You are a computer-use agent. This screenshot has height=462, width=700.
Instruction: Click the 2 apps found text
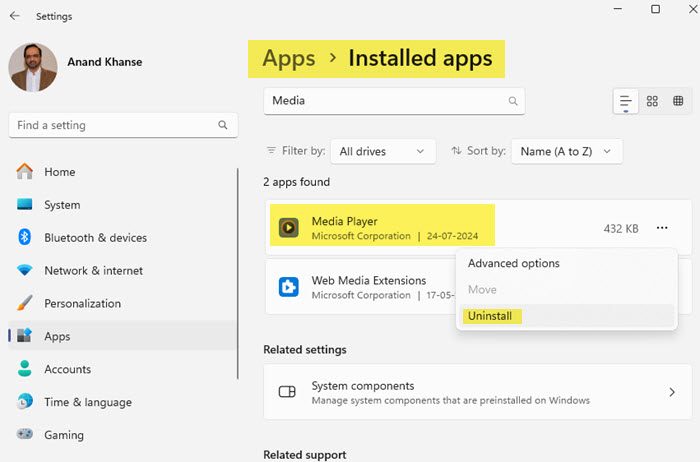297,182
